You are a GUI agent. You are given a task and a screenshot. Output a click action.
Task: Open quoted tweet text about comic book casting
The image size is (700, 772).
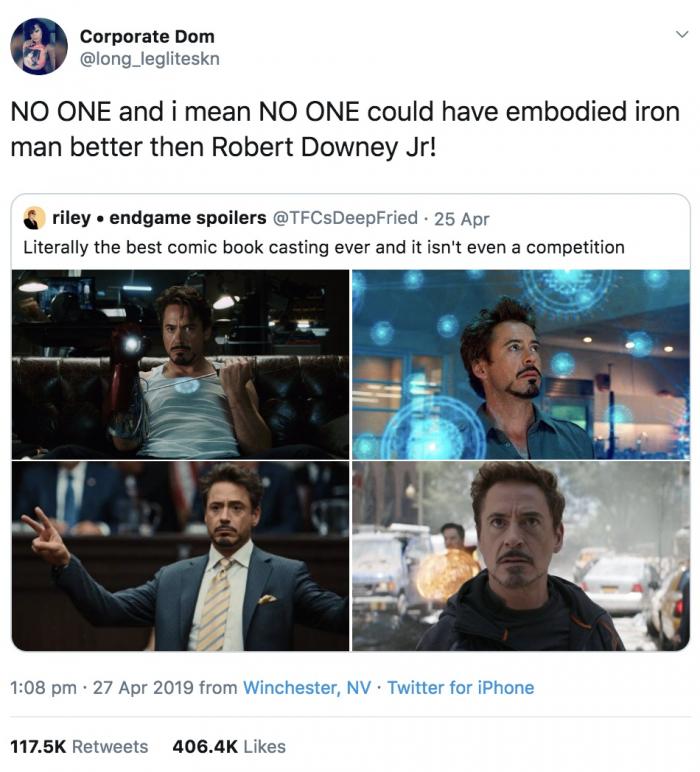click(323, 246)
